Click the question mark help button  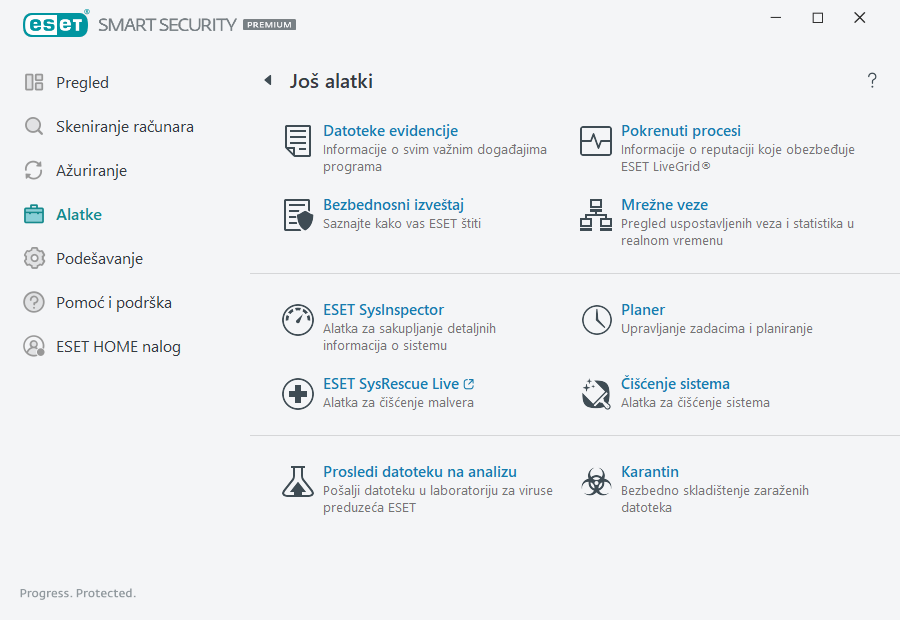(872, 81)
